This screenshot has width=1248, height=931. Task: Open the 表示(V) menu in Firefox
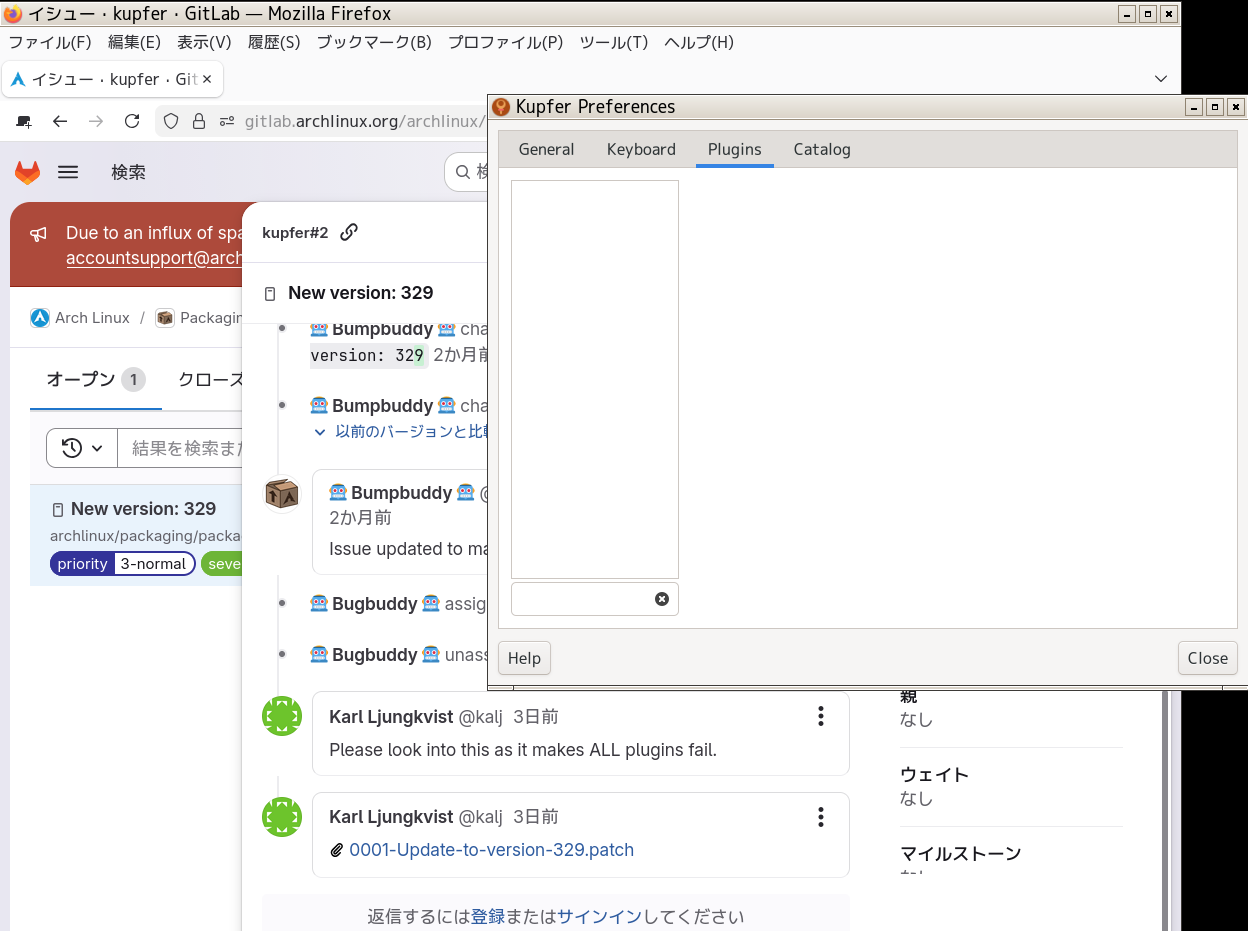(x=204, y=42)
